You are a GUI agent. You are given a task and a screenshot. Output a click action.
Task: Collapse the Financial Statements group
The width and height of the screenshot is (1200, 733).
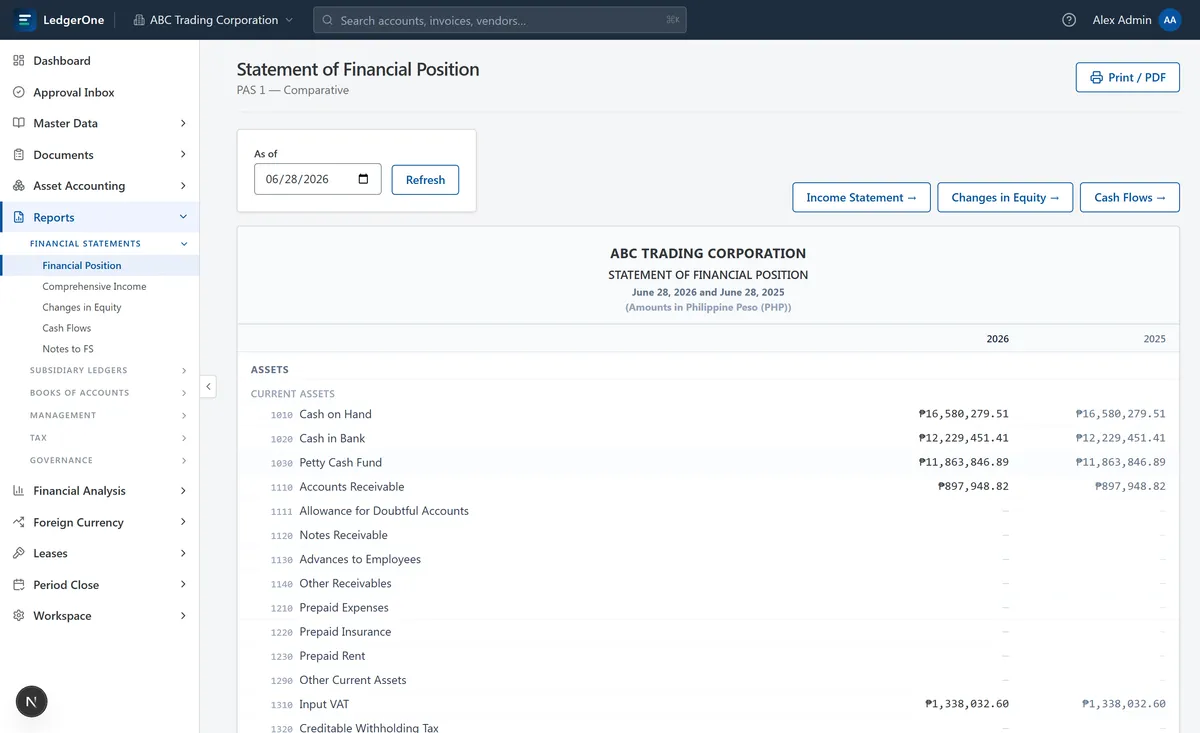click(184, 244)
